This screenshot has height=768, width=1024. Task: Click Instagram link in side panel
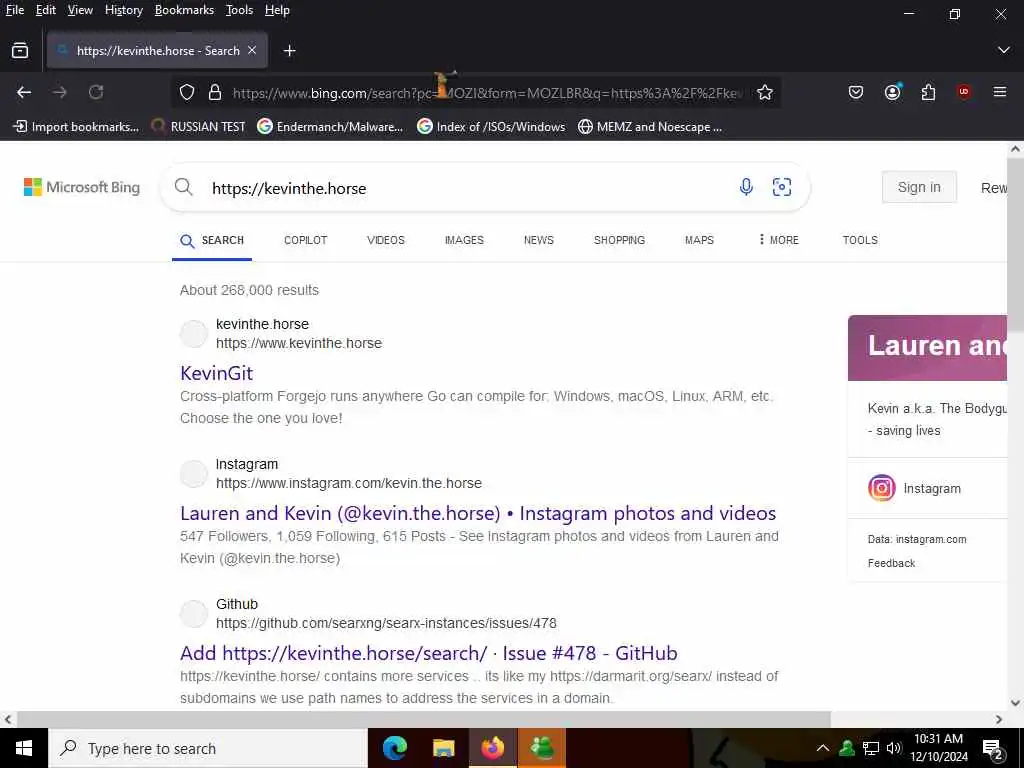[931, 488]
